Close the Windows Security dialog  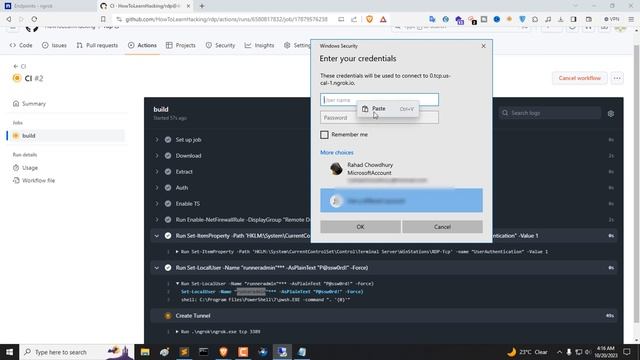coord(483,46)
